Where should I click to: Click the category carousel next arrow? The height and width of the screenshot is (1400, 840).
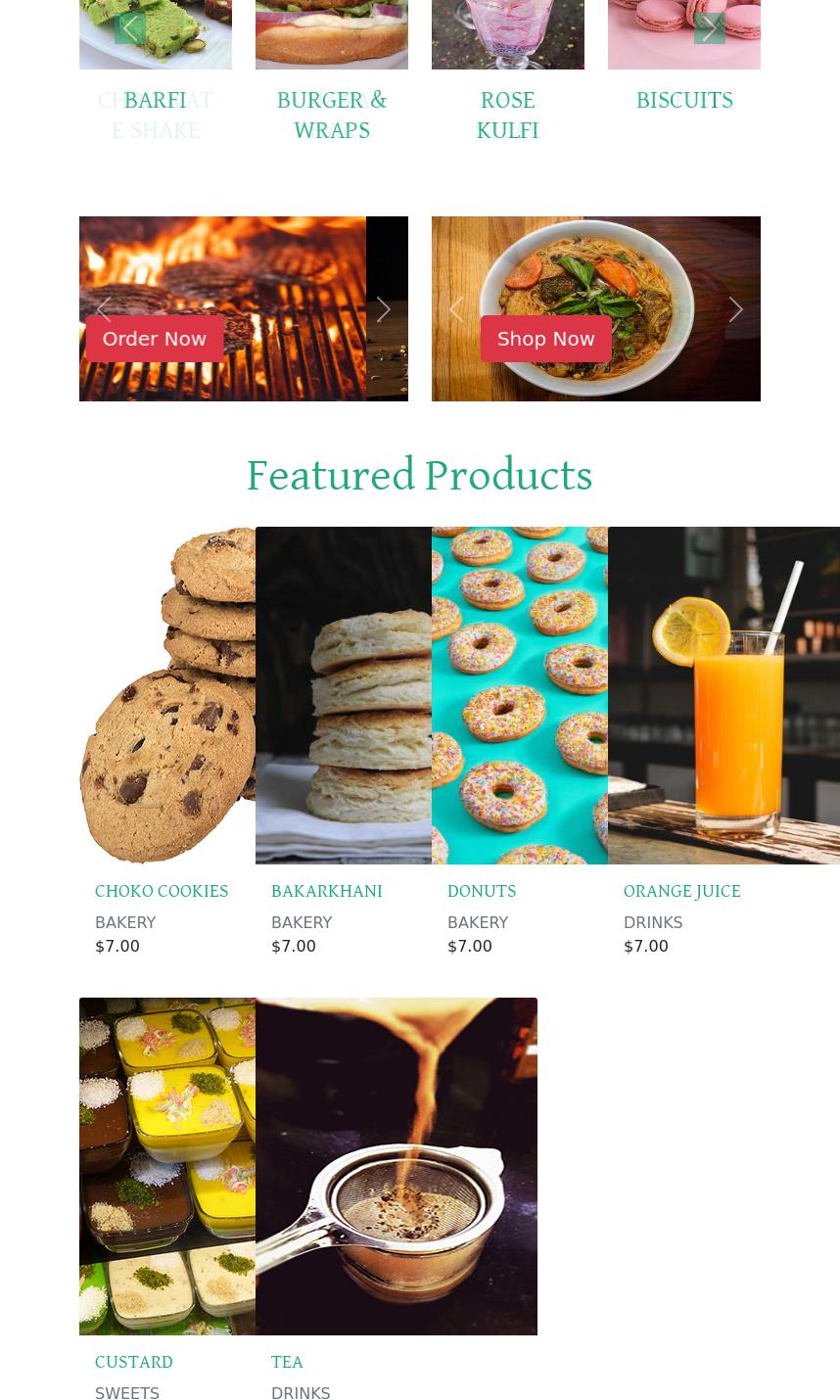click(x=710, y=28)
